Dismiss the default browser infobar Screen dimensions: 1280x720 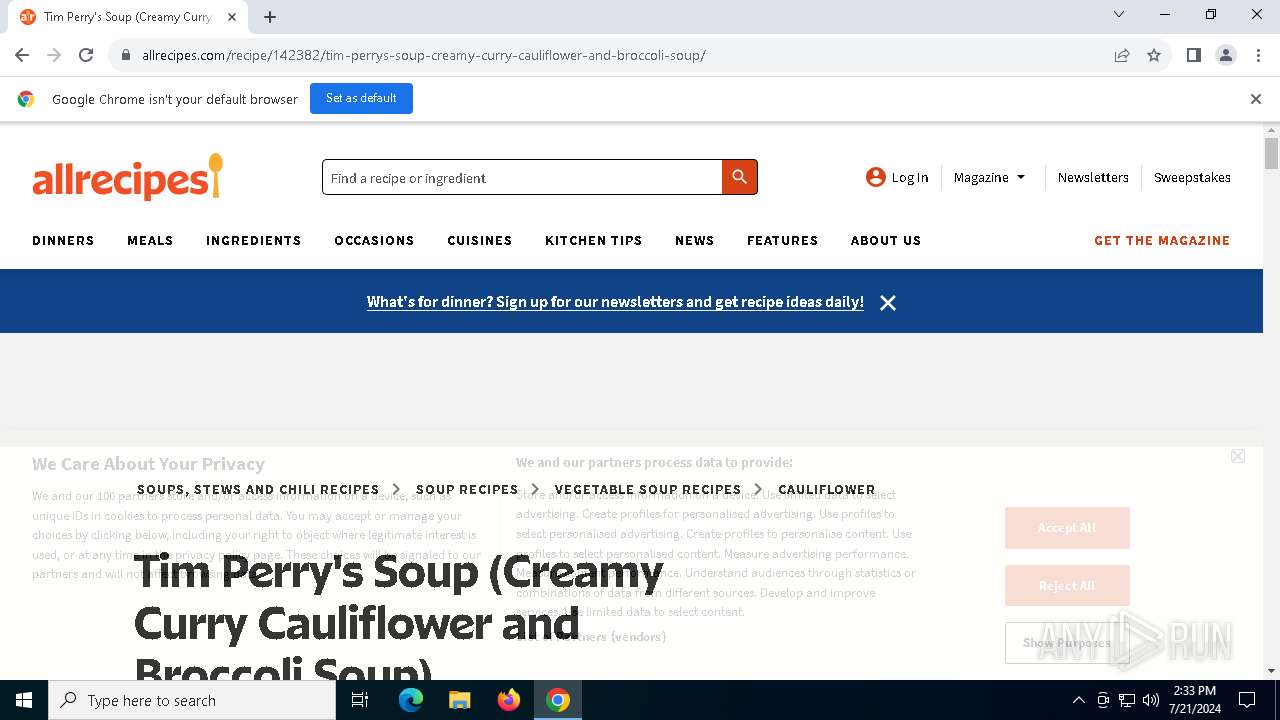click(x=1256, y=99)
